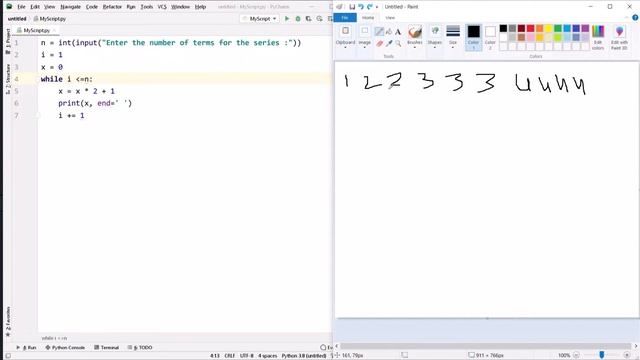Click the Undo arrow in Paint
The height and width of the screenshot is (360, 640).
click(361, 7)
